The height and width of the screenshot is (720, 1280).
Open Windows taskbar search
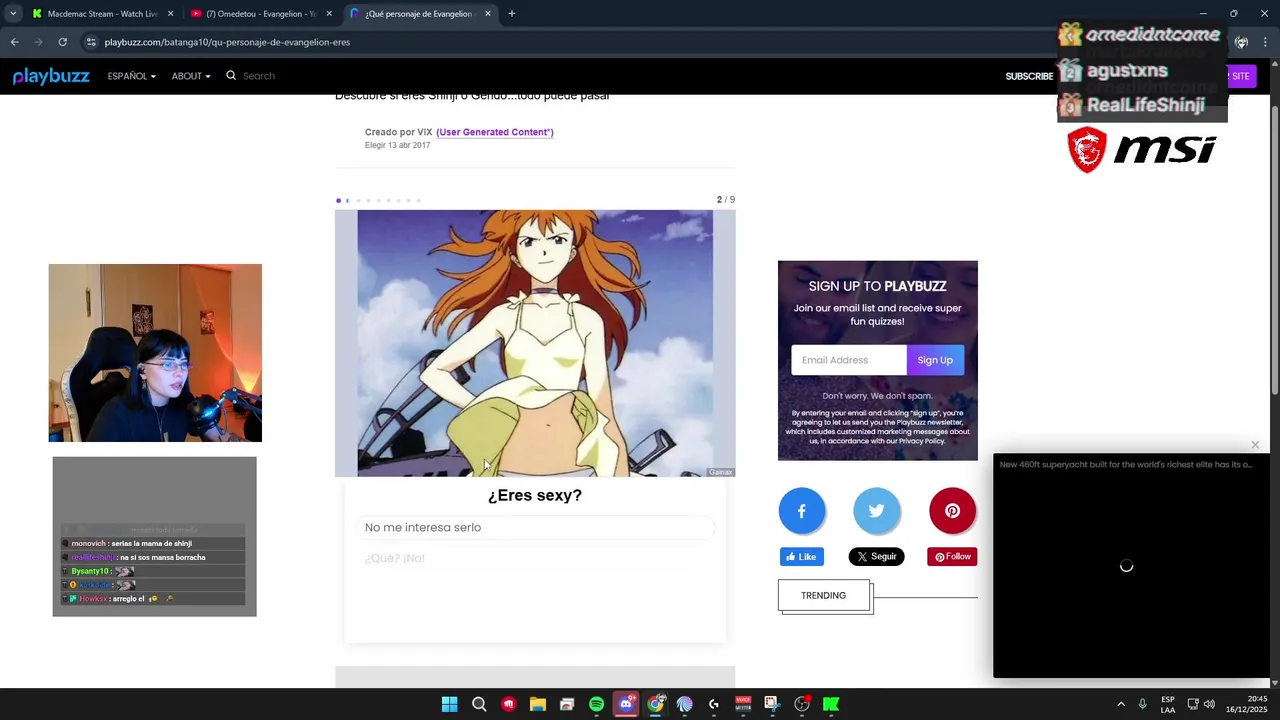(479, 704)
